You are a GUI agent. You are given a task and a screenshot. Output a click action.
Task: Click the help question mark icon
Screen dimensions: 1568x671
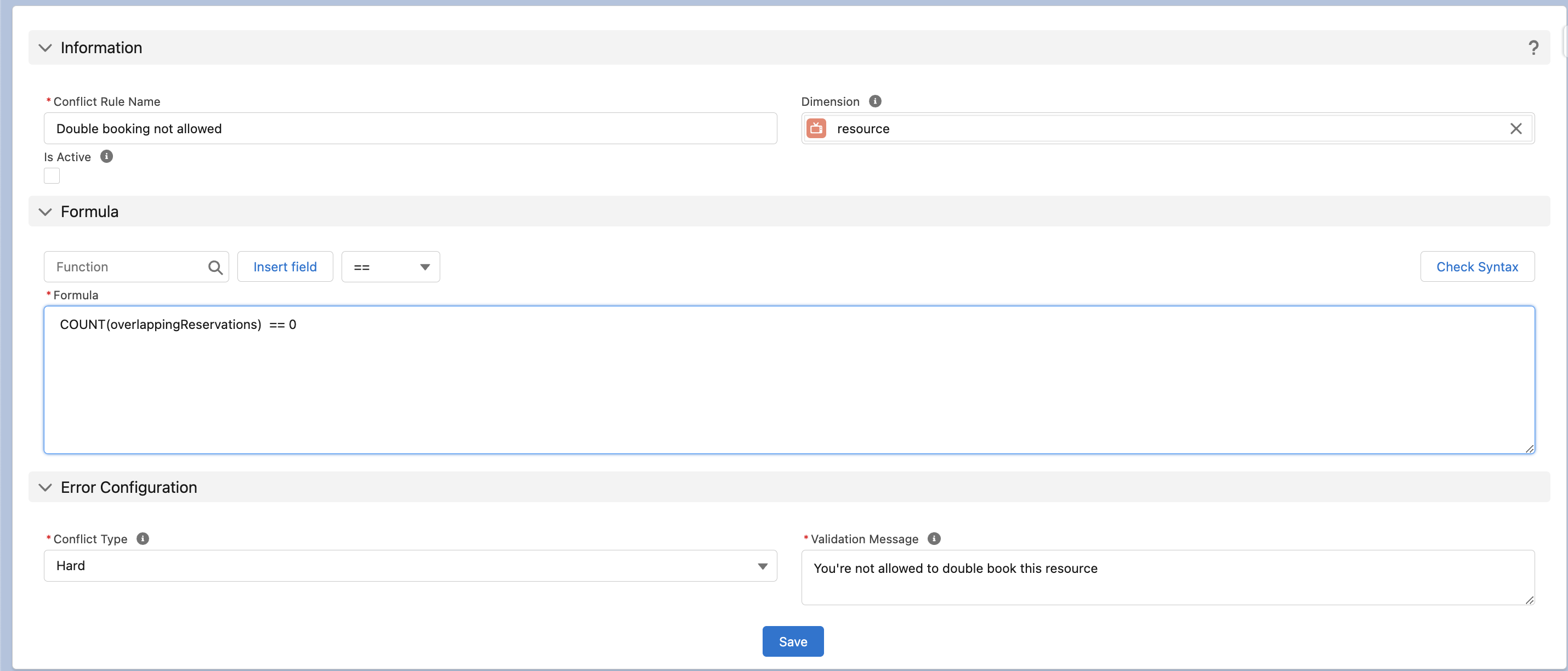[1533, 48]
